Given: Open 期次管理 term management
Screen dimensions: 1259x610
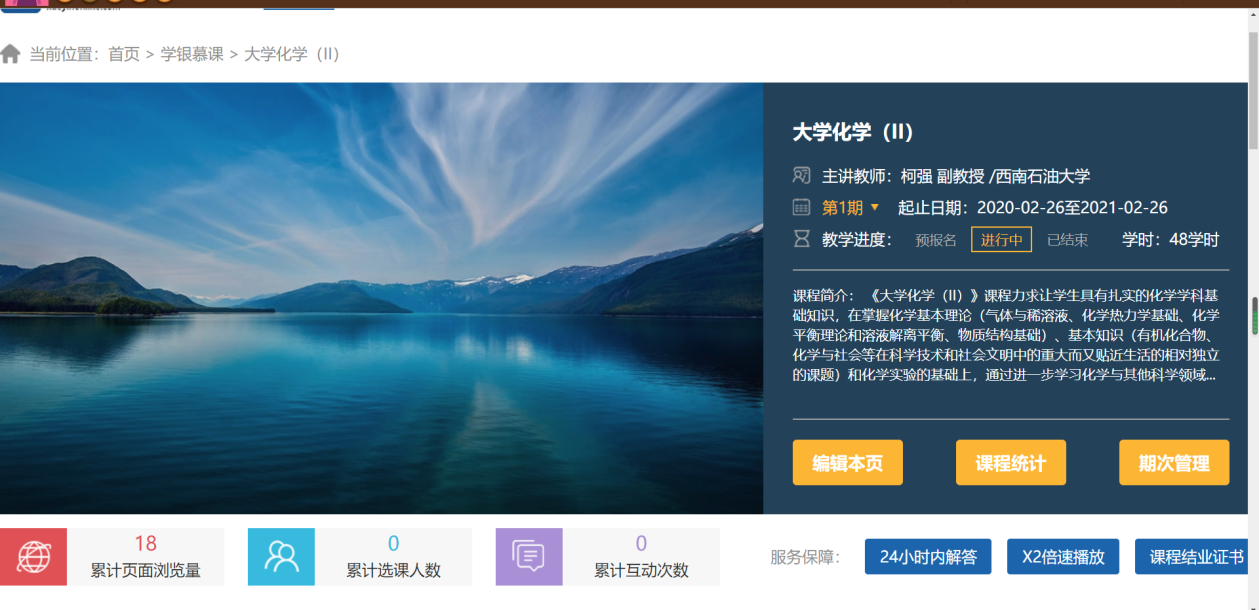Looking at the screenshot, I should tap(1173, 463).
